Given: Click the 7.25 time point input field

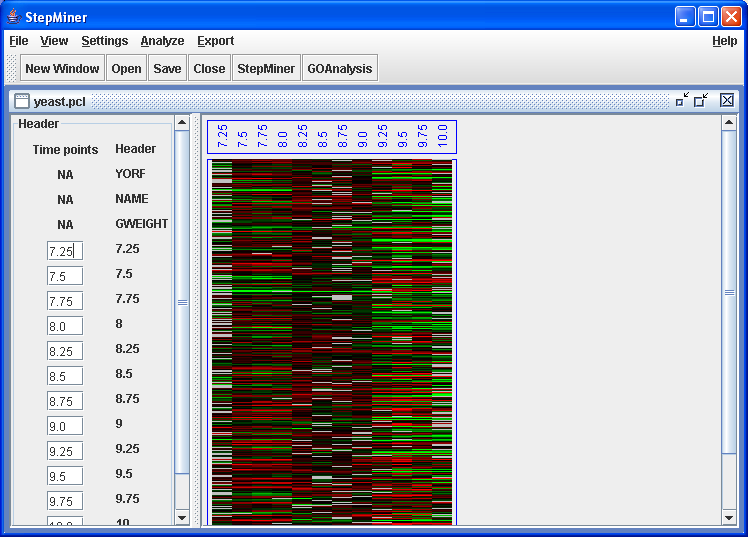Looking at the screenshot, I should pos(65,251).
